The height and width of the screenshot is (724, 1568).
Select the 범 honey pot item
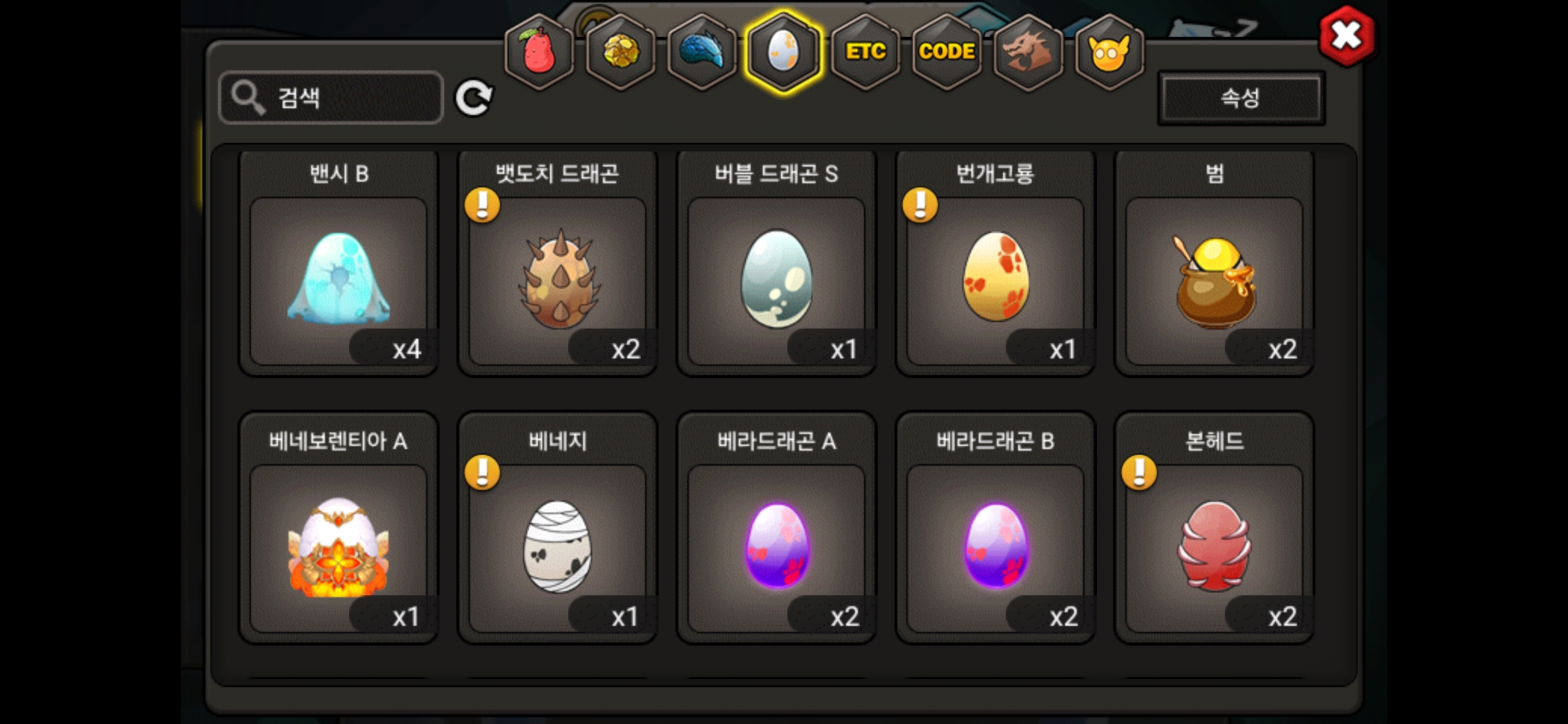(x=1214, y=263)
